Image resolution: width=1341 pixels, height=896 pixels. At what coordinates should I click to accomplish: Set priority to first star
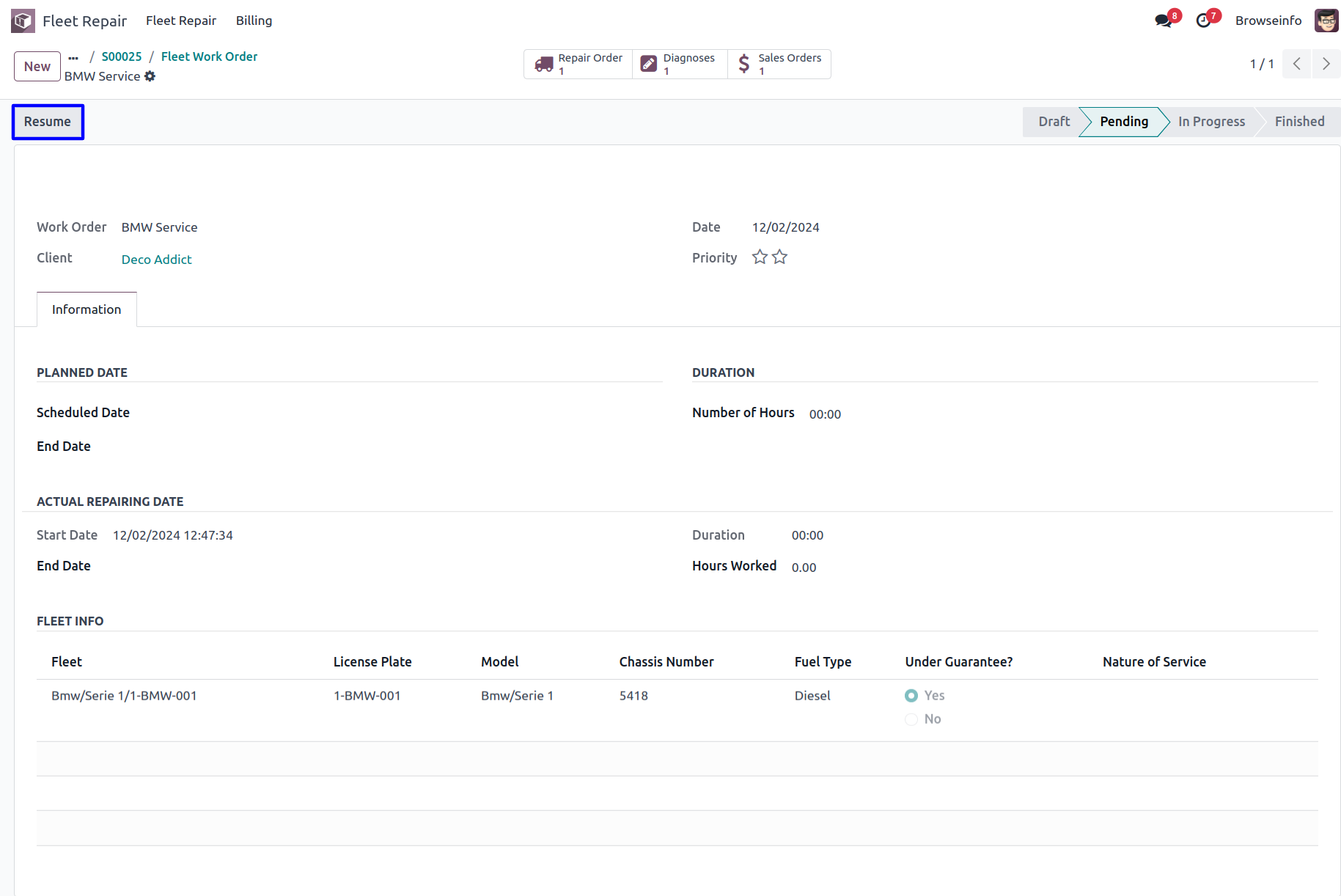point(760,257)
